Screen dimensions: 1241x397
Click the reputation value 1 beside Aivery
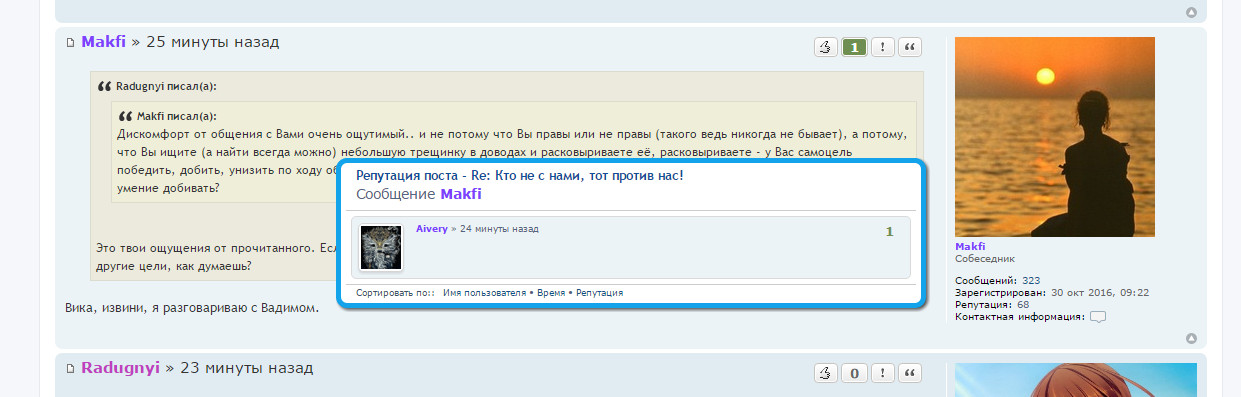[889, 232]
